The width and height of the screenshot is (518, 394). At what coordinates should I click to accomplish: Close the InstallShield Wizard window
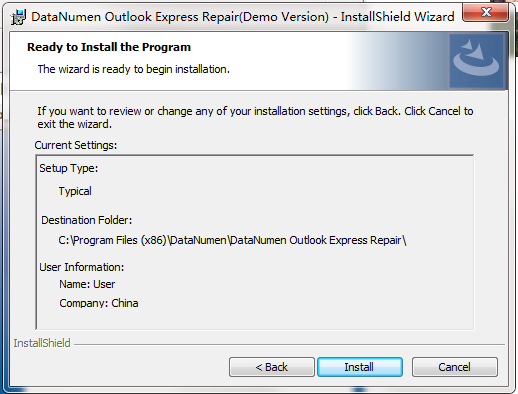pyautogui.click(x=486, y=13)
